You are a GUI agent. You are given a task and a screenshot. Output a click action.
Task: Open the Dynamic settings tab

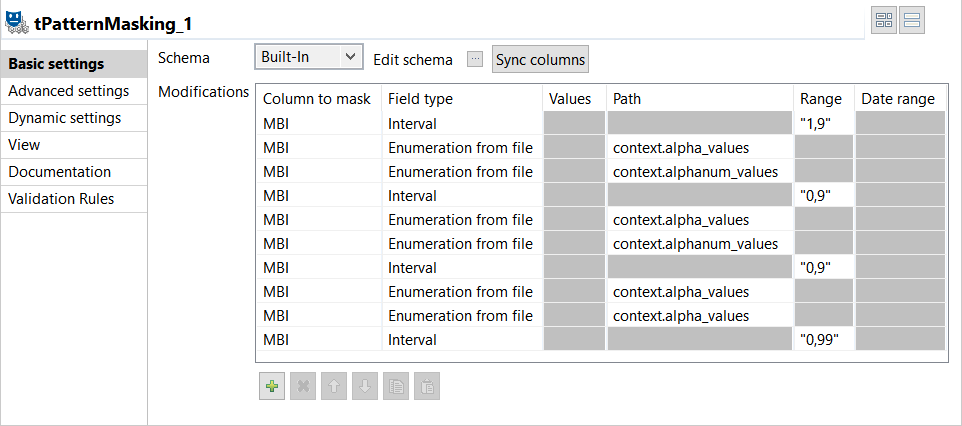[65, 118]
